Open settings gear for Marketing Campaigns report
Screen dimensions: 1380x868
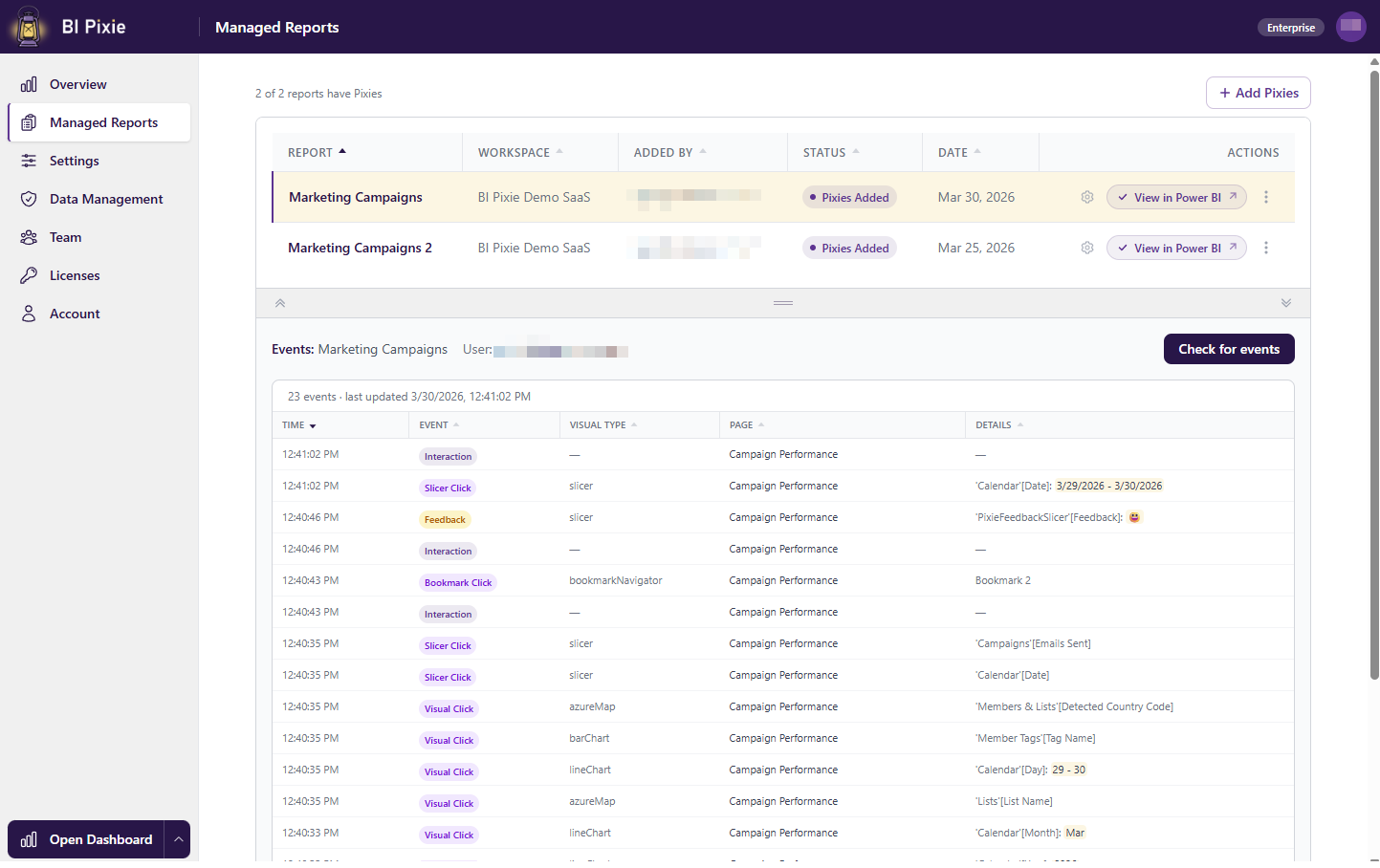[1086, 196]
